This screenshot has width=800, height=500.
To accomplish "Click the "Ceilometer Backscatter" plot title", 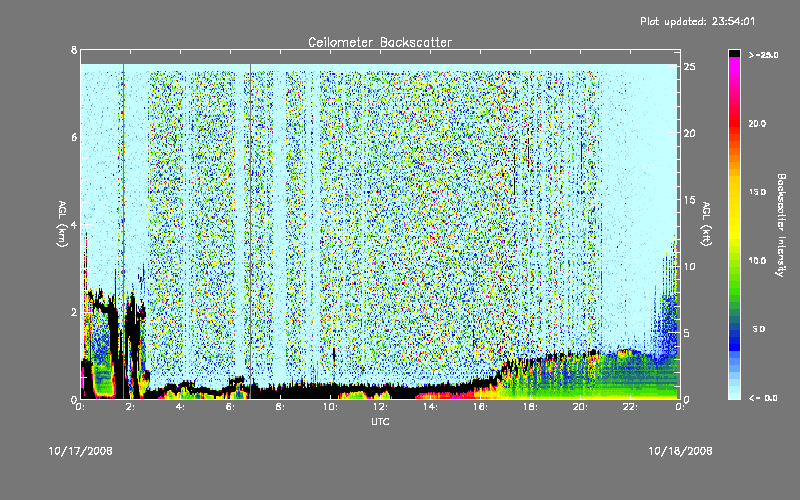I will [380, 42].
